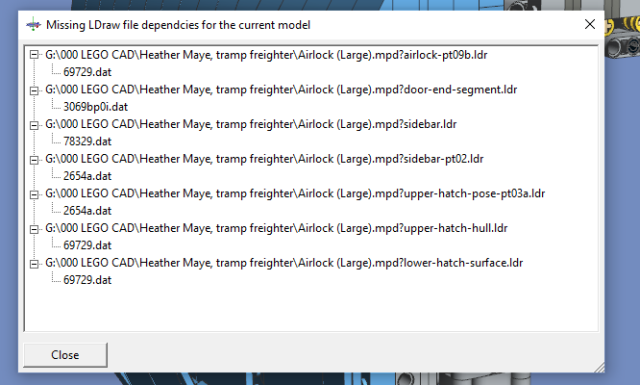
Task: Select 2654a.dat under sidebar-pt02.ldr
Action: pos(87,176)
